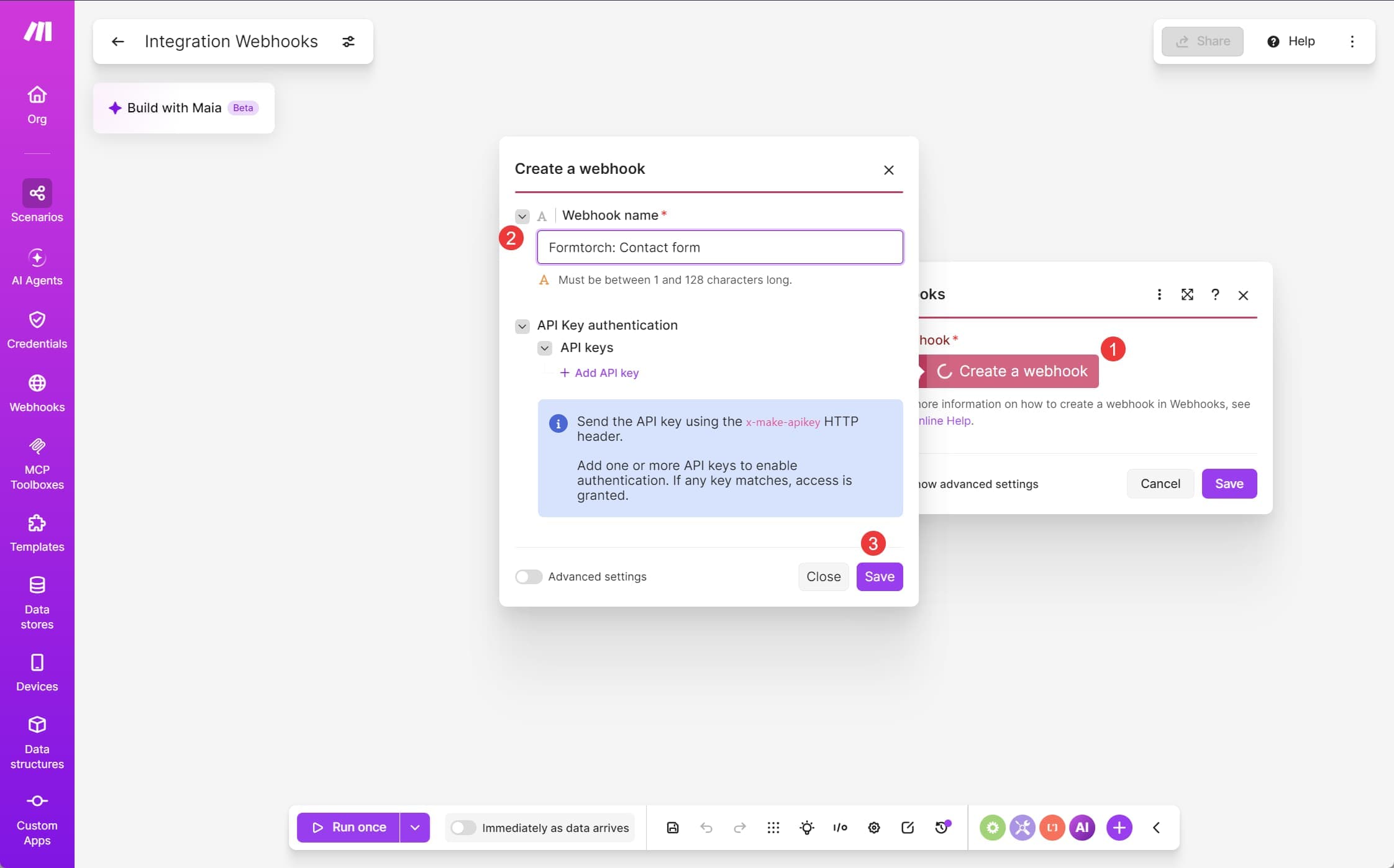Open Credentials in the sidebar

pyautogui.click(x=37, y=330)
